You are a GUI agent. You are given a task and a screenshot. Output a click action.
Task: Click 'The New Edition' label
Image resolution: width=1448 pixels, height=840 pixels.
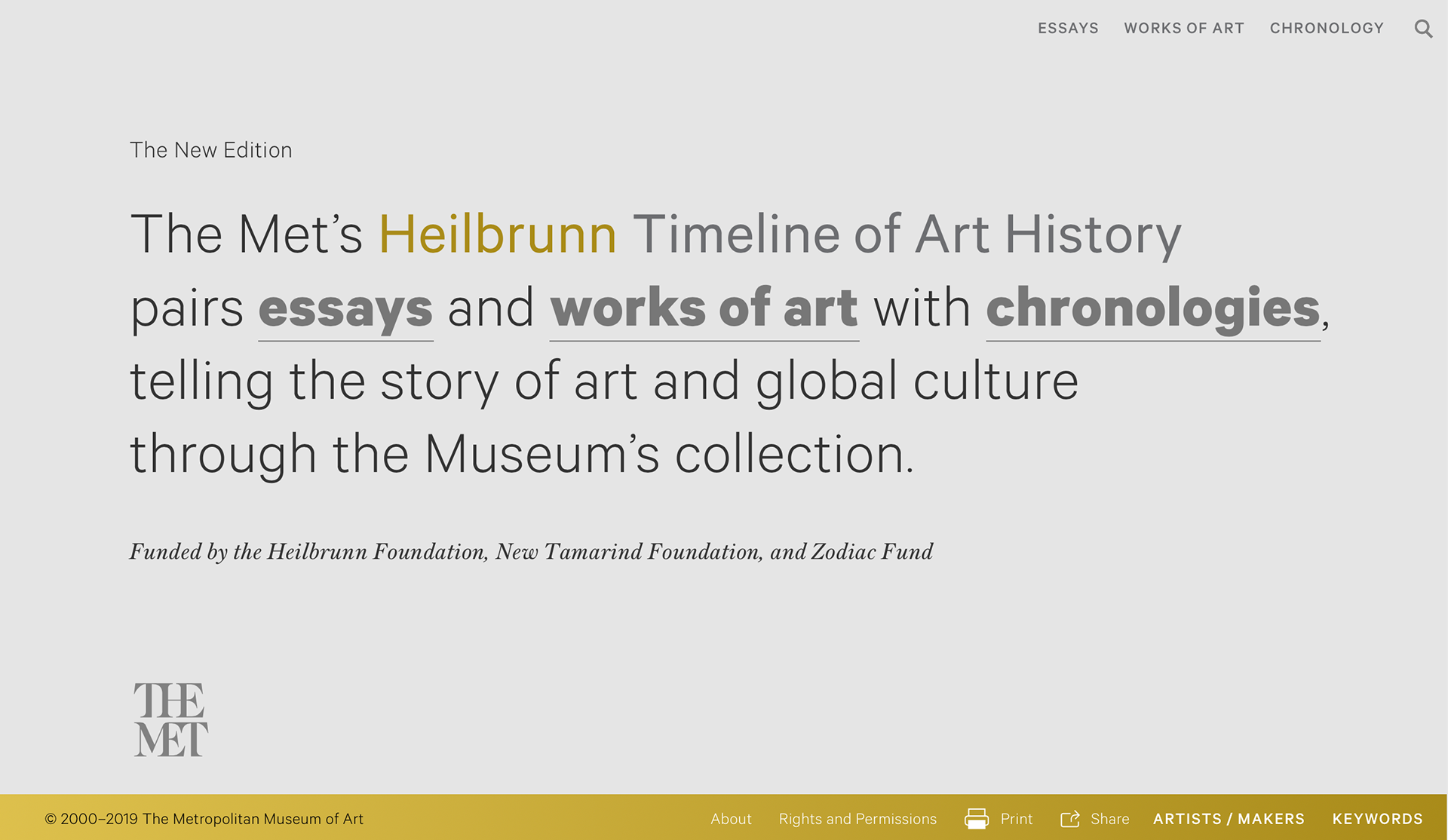[210, 150]
